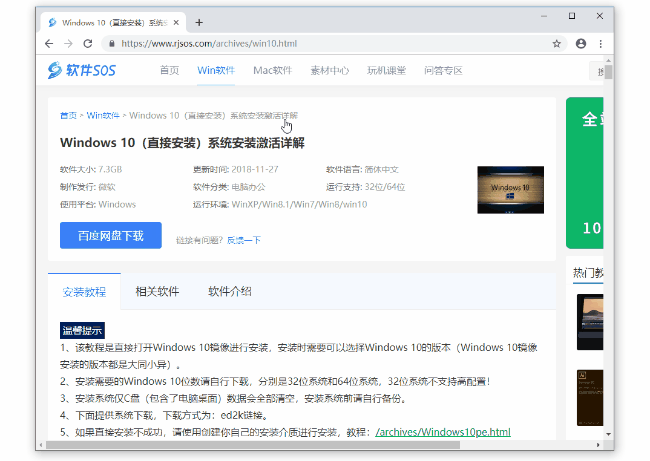The width and height of the screenshot is (650, 461).
Task: Close the browser window
Action: pyautogui.click(x=599, y=16)
